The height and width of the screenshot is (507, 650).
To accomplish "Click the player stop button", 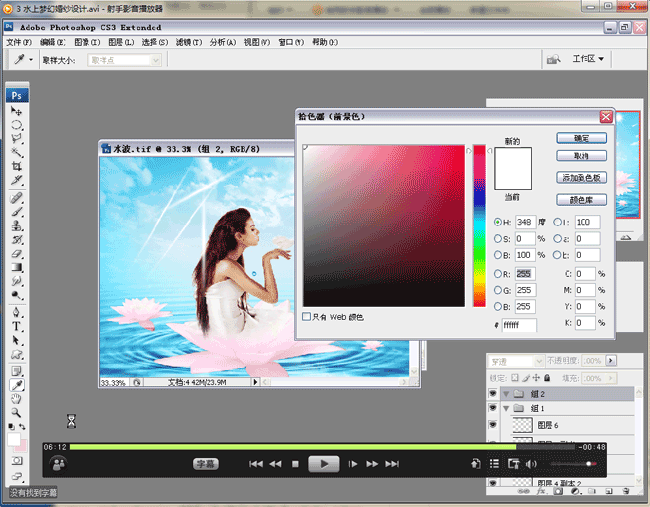I will click(x=295, y=464).
